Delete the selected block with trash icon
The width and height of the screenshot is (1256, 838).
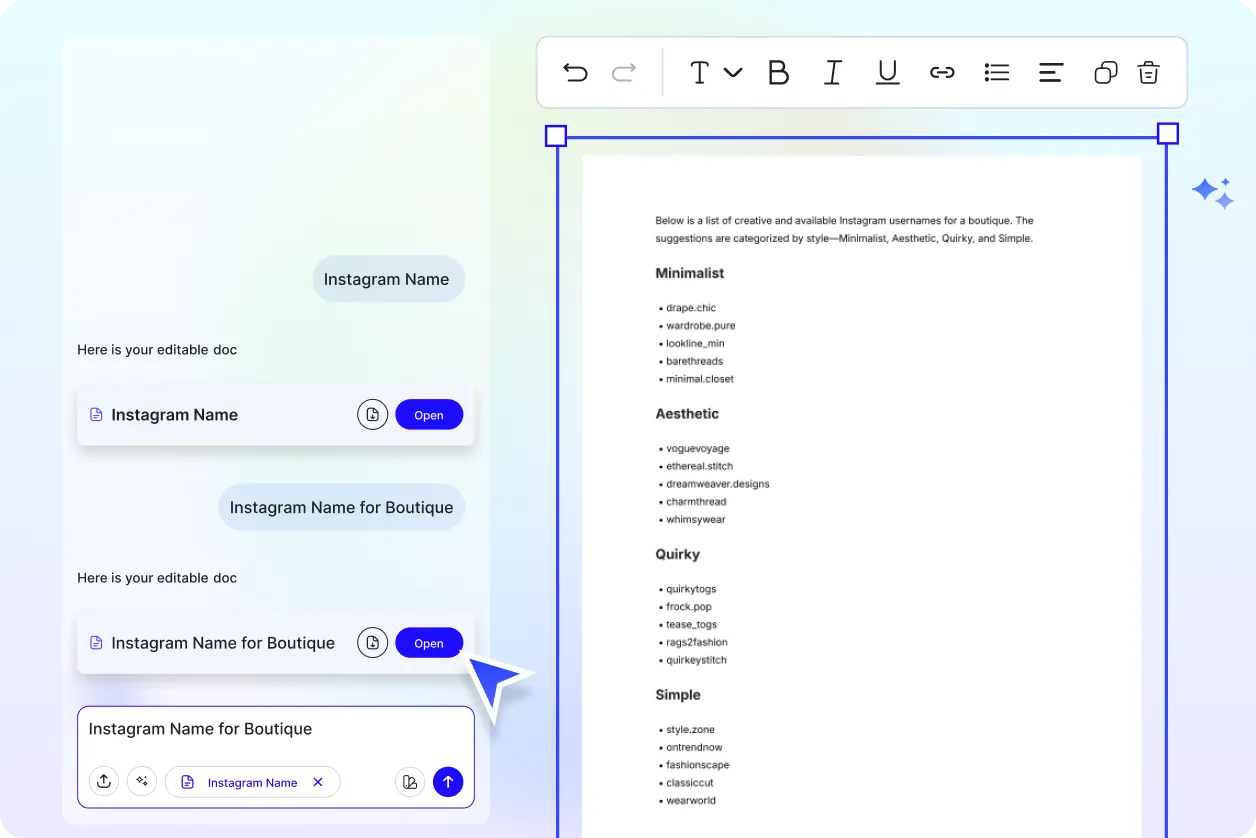pos(1149,72)
